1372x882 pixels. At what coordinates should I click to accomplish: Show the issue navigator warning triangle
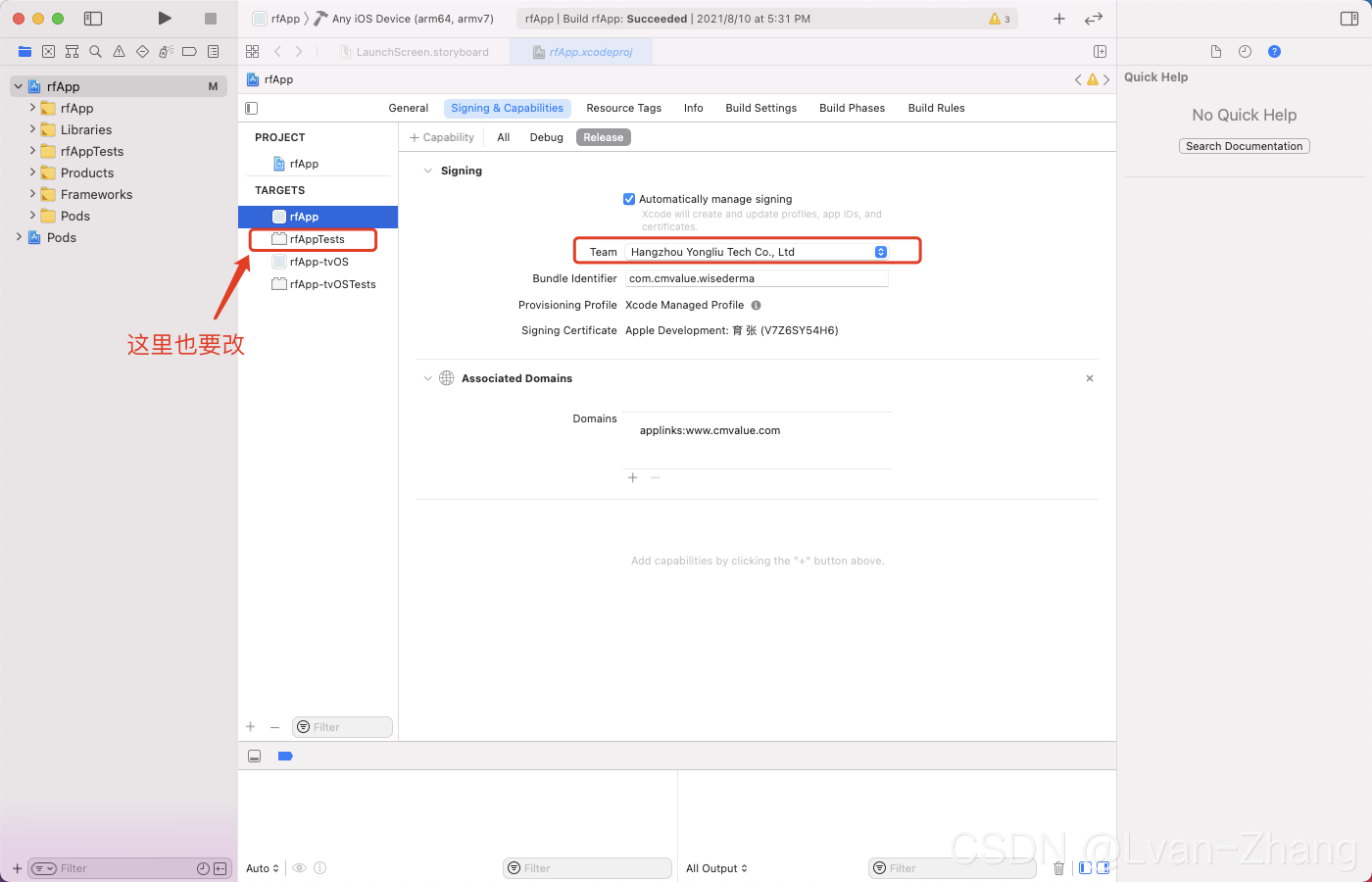pos(119,51)
